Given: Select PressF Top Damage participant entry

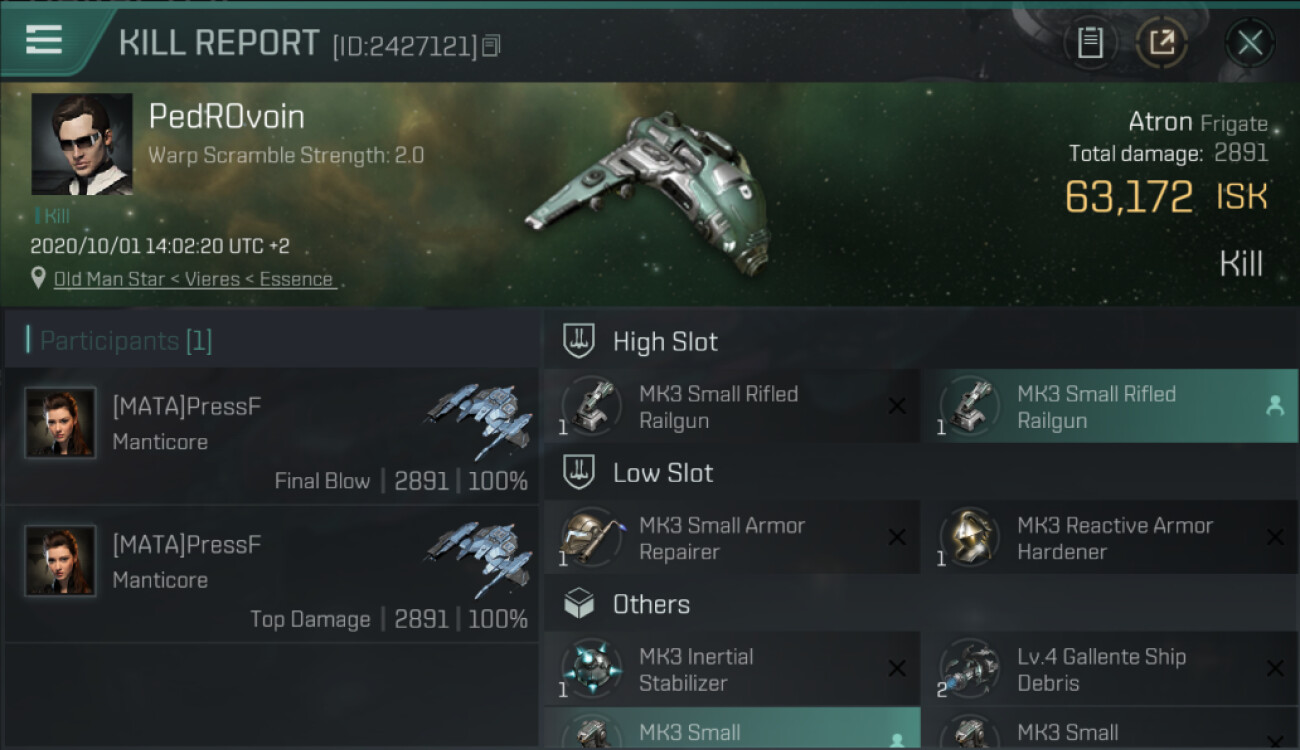Looking at the screenshot, I should [x=272, y=574].
